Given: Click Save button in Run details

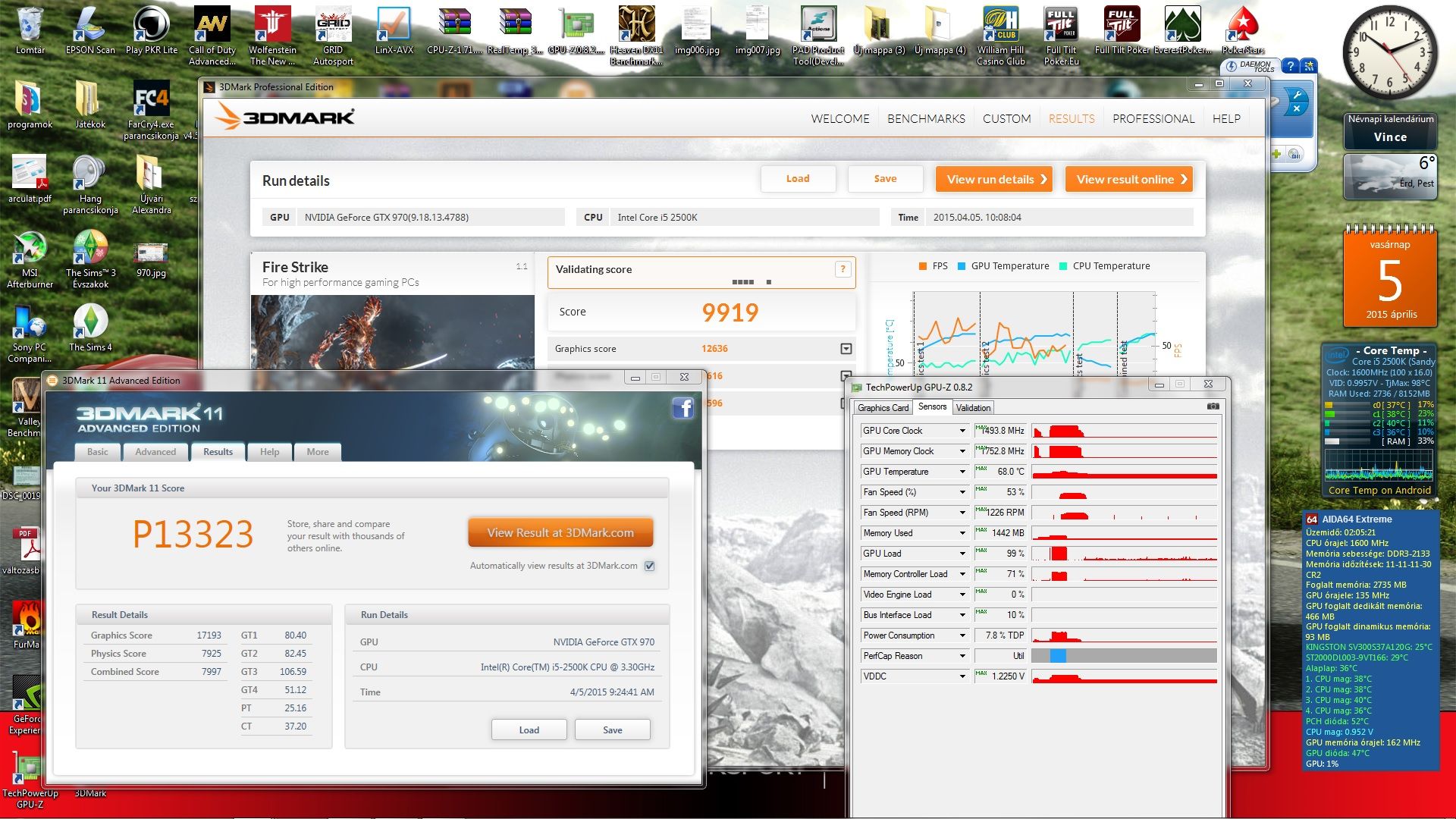Looking at the screenshot, I should point(885,179).
